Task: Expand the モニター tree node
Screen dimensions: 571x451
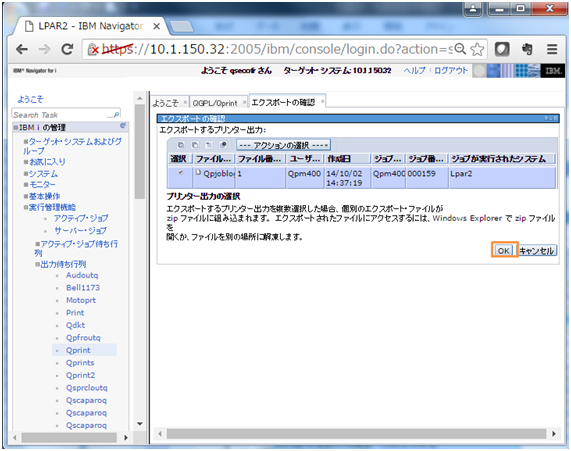Action: tap(26, 185)
